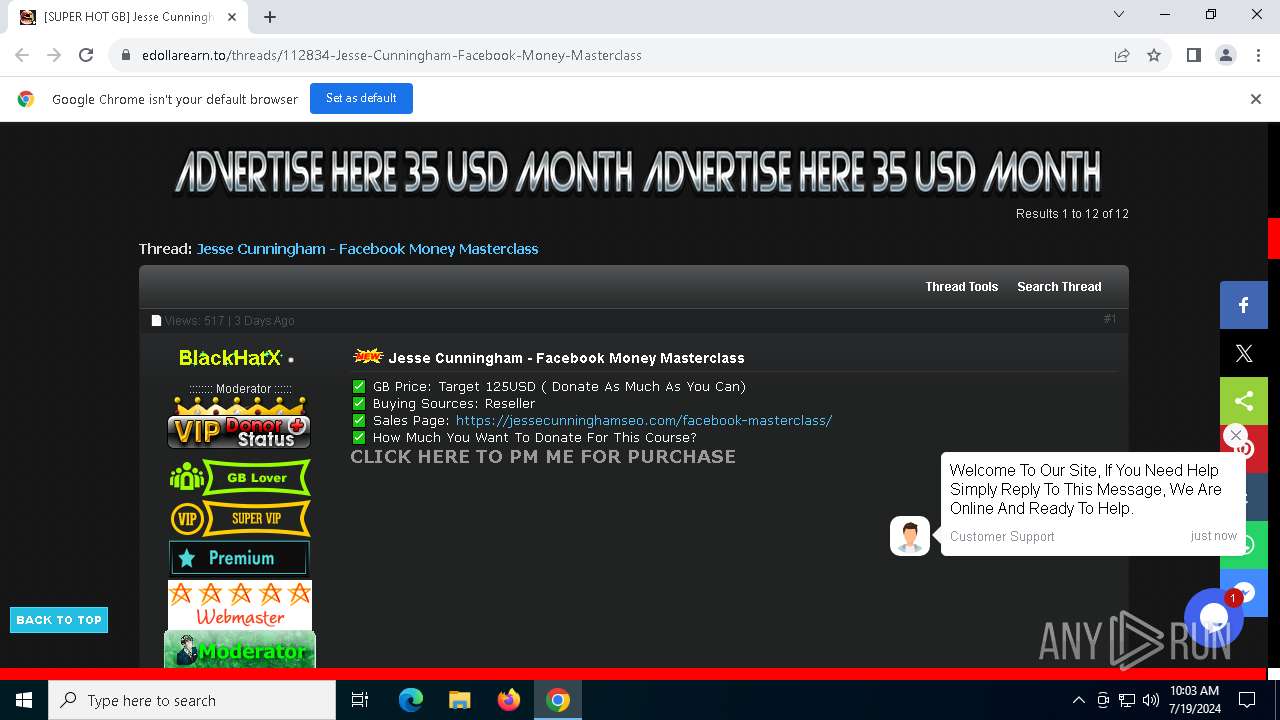This screenshot has height=720, width=1280.
Task: Click the Moderator rank text under BlackHatX
Action: (x=240, y=388)
